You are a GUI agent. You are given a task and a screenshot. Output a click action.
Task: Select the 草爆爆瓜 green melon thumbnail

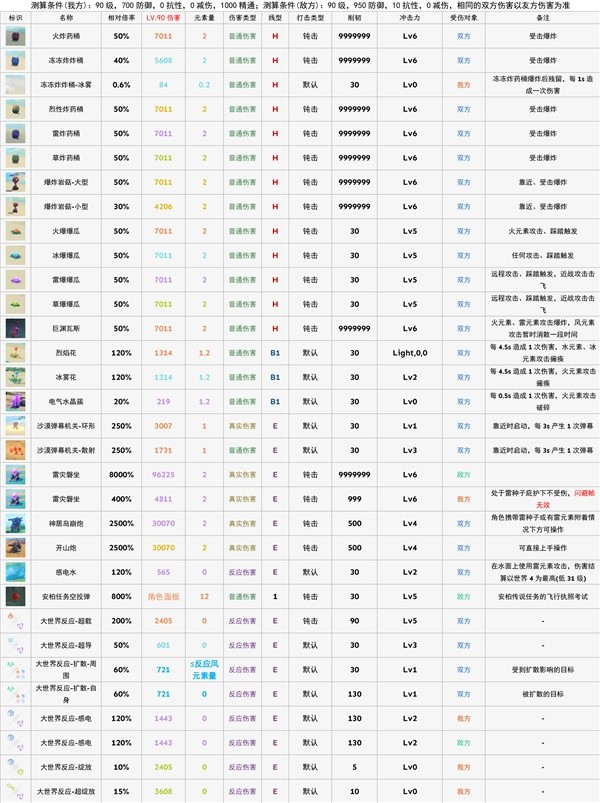pos(15,304)
